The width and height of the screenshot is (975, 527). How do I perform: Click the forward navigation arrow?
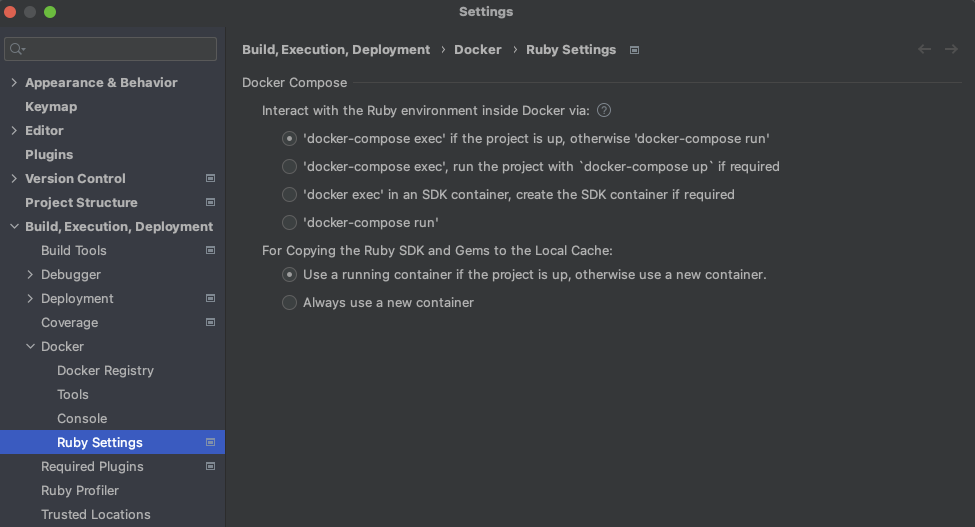pos(951,50)
